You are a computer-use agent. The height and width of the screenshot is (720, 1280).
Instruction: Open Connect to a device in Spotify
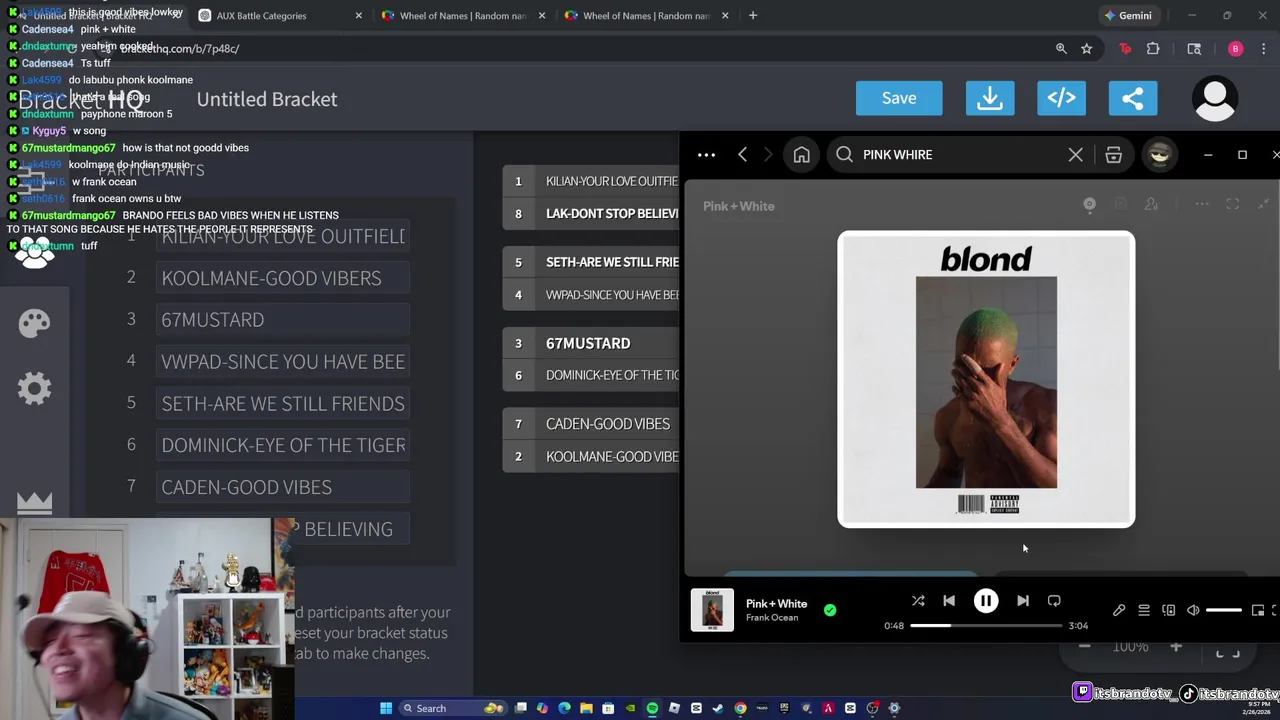click(1168, 610)
